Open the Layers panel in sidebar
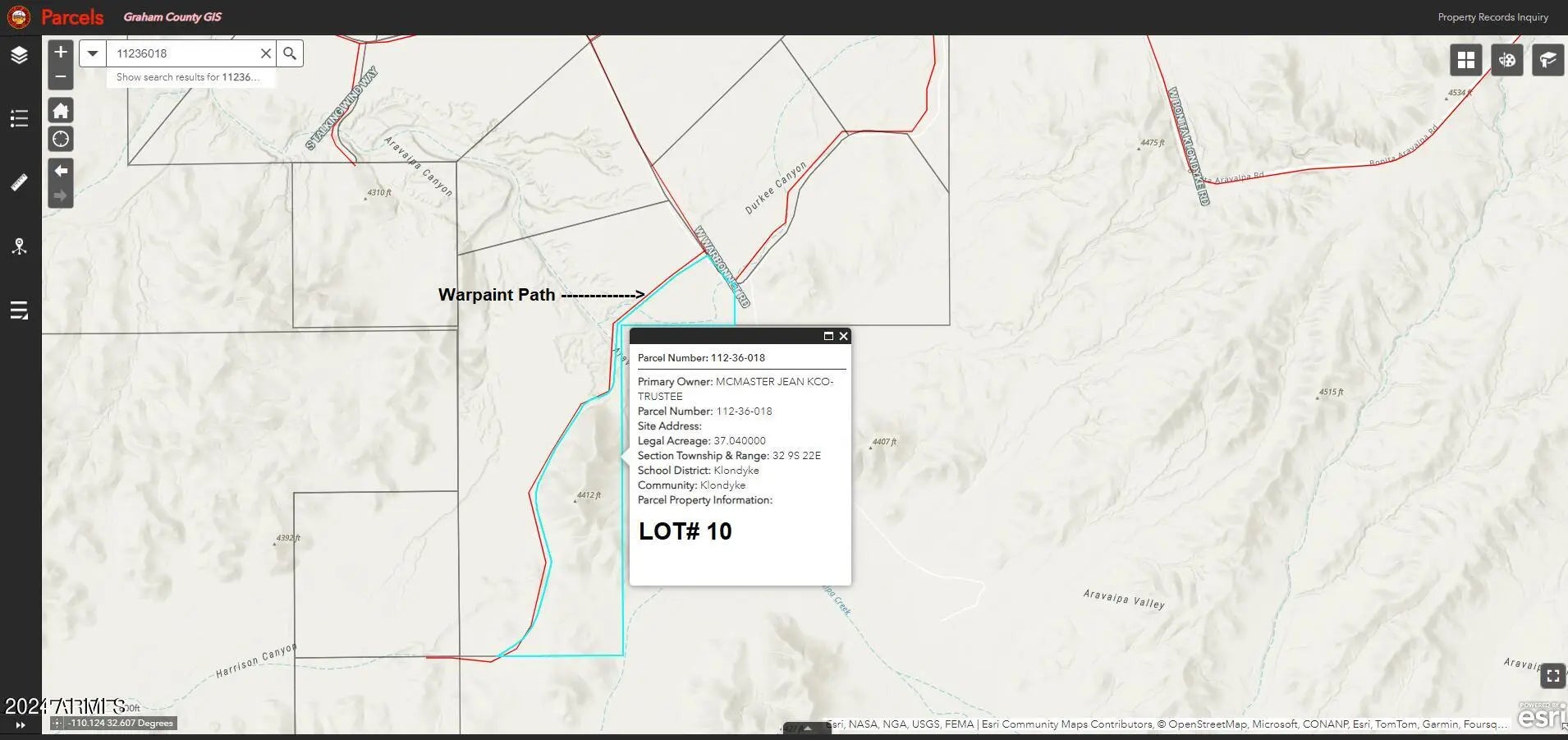This screenshot has width=1568, height=740. [x=19, y=55]
